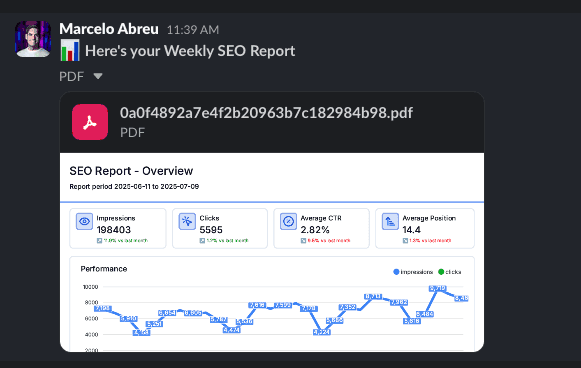Click the Average CTR gauge icon
This screenshot has width=581, height=368.
(288, 221)
